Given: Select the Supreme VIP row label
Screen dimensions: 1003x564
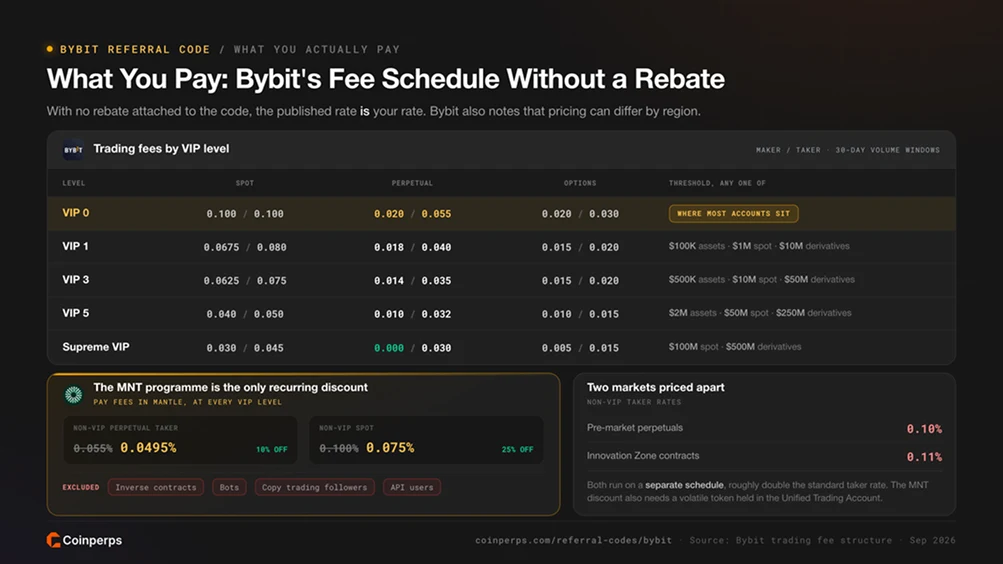Looking at the screenshot, I should pyautogui.click(x=96, y=347).
